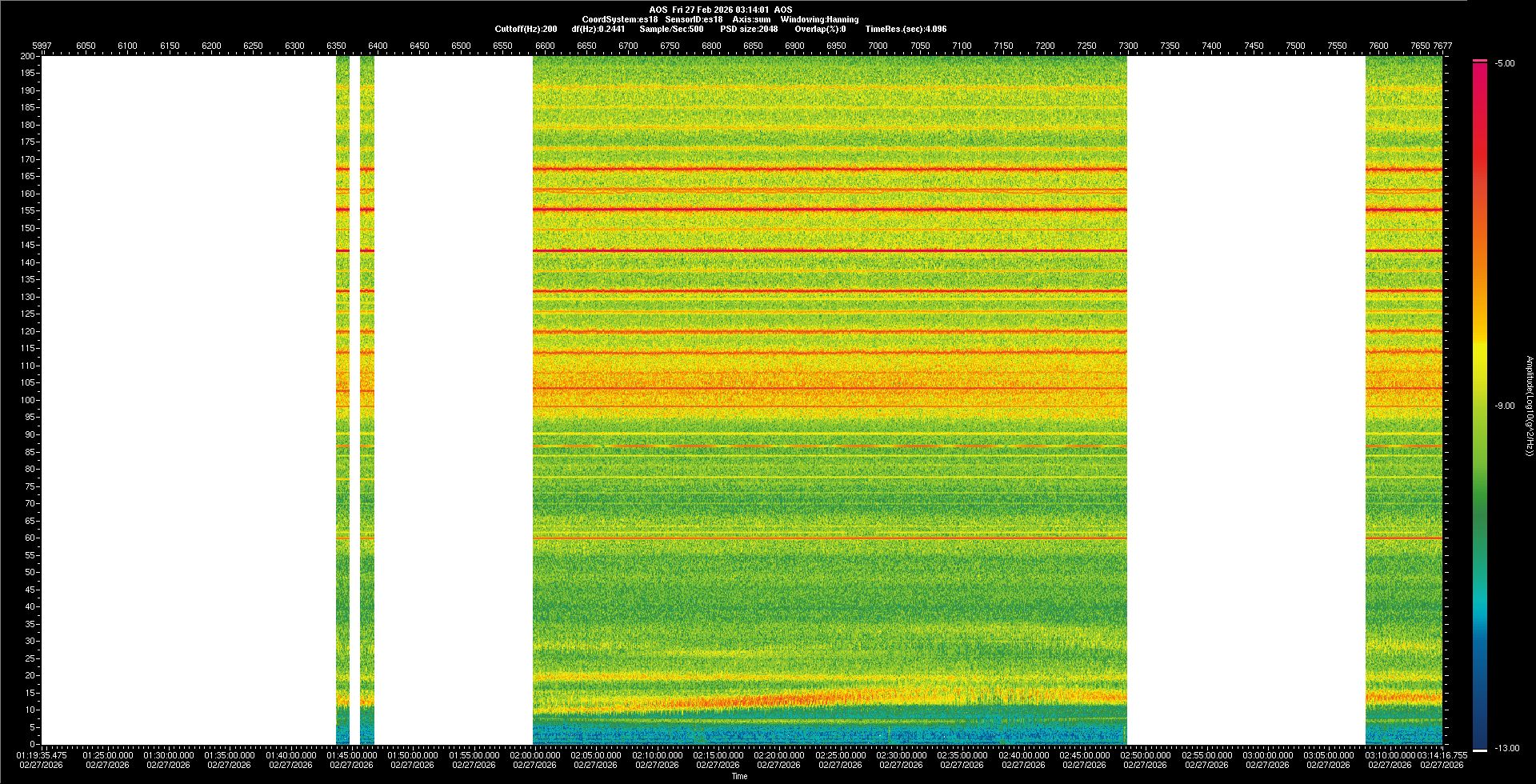1536x784 pixels.
Task: Click the 03:10:00.000 time tick label
Action: tap(1390, 755)
